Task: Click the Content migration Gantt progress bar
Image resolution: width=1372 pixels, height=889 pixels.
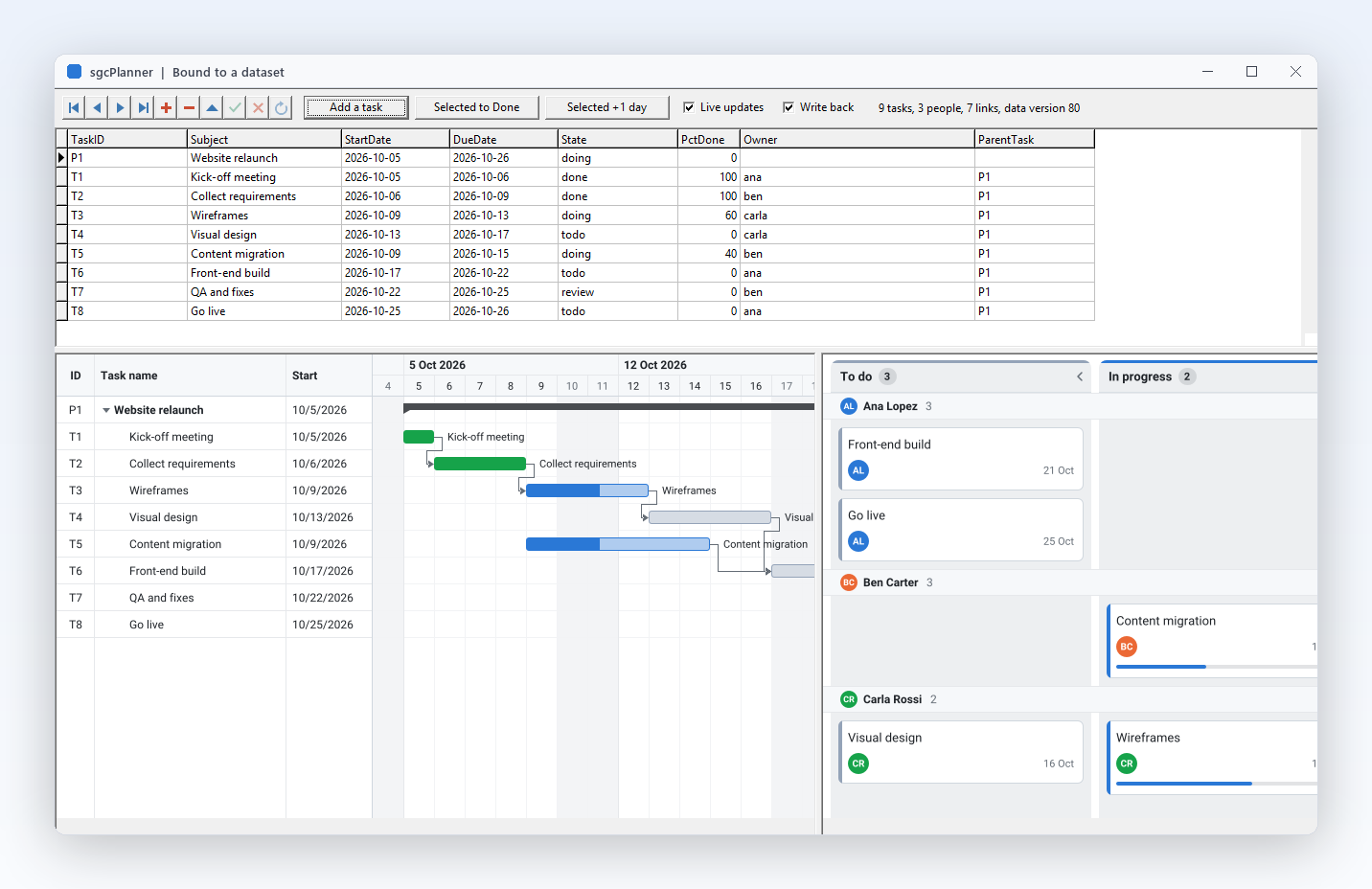Action: pyautogui.click(x=618, y=544)
